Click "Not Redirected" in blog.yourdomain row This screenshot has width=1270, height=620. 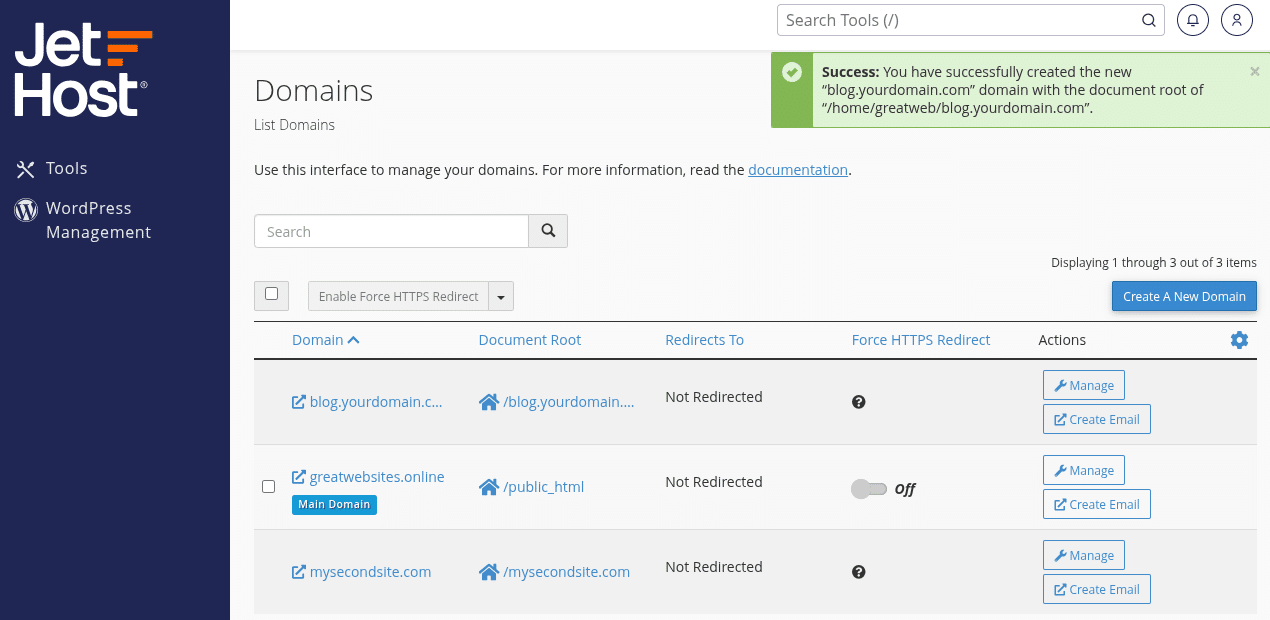click(714, 397)
